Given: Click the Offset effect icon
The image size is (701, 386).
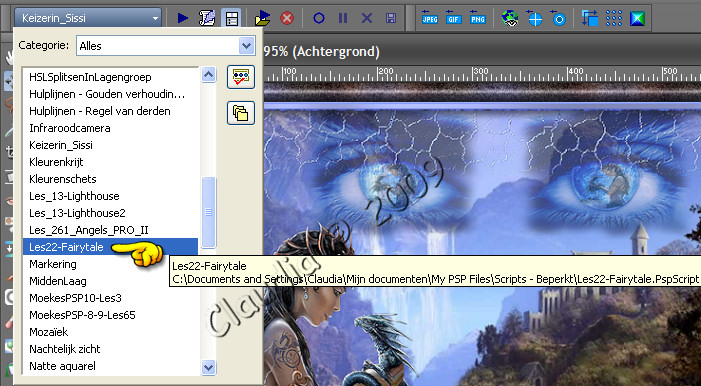Looking at the screenshot, I should [x=590, y=18].
